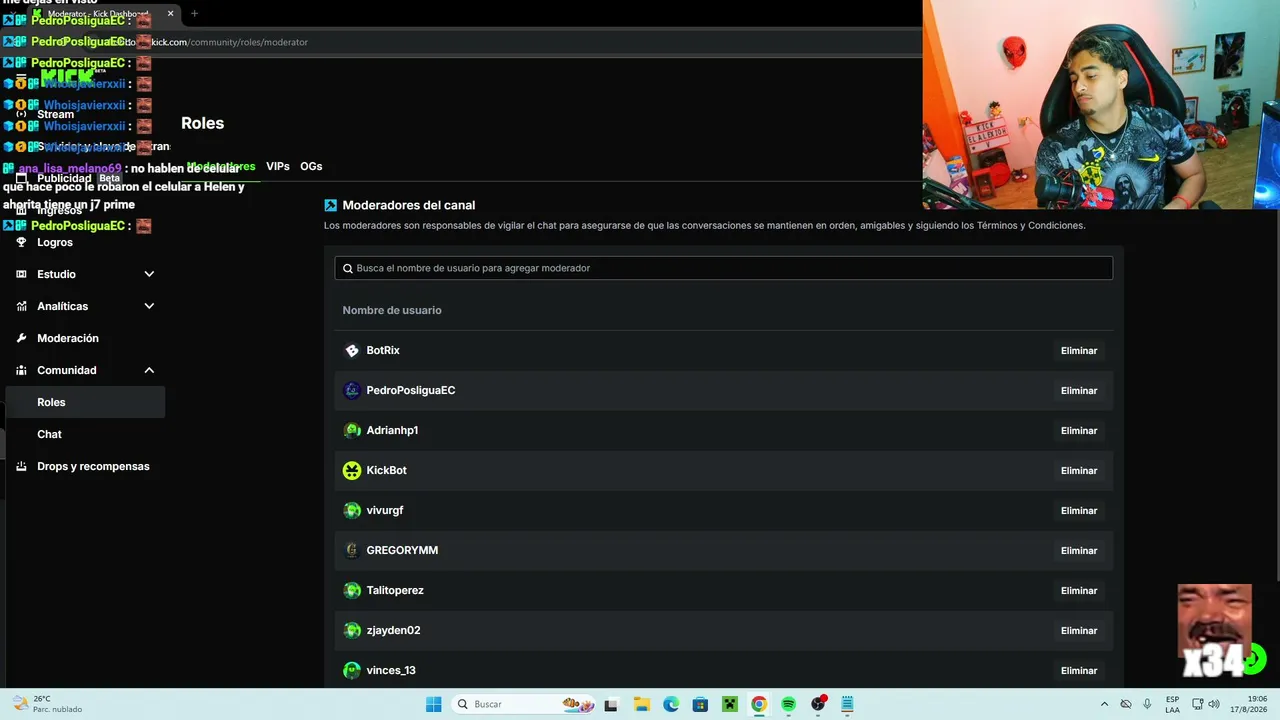Open the volume tray control

(x=1214, y=704)
